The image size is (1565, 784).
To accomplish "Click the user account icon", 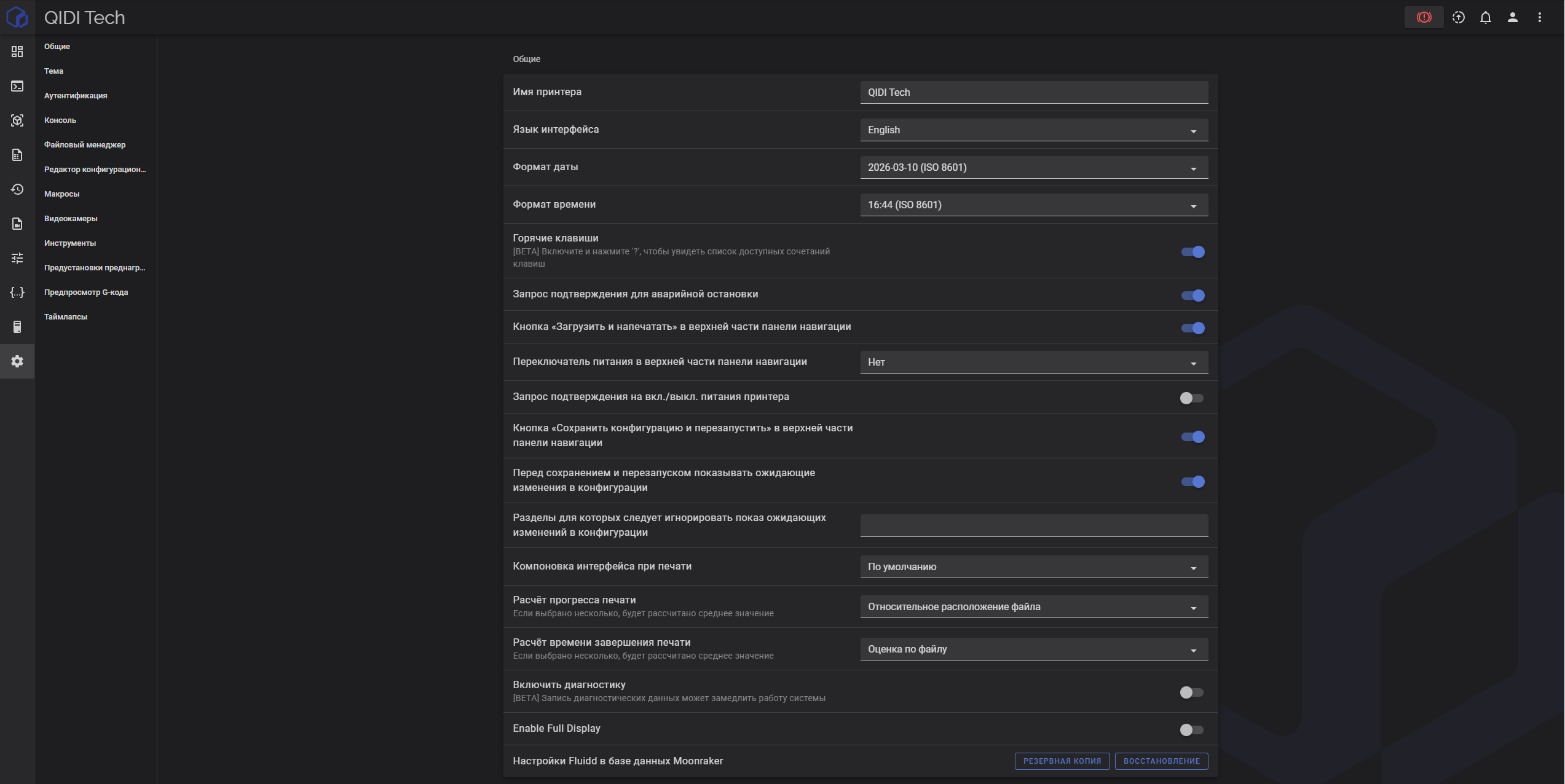I will [x=1512, y=17].
